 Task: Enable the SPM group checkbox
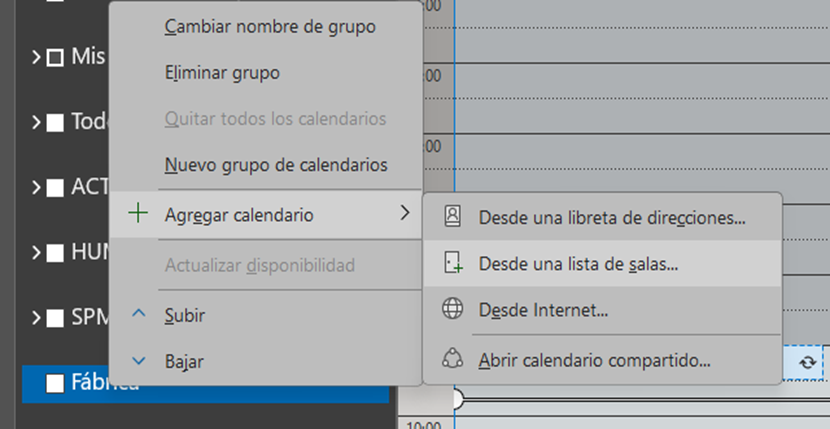55,318
